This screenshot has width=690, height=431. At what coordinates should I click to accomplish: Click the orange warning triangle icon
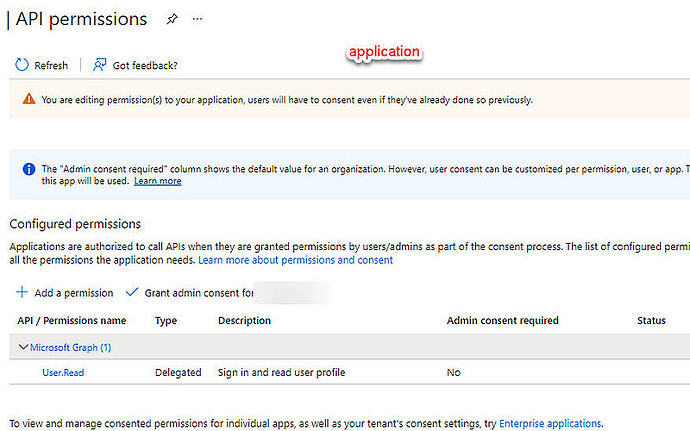(x=29, y=99)
